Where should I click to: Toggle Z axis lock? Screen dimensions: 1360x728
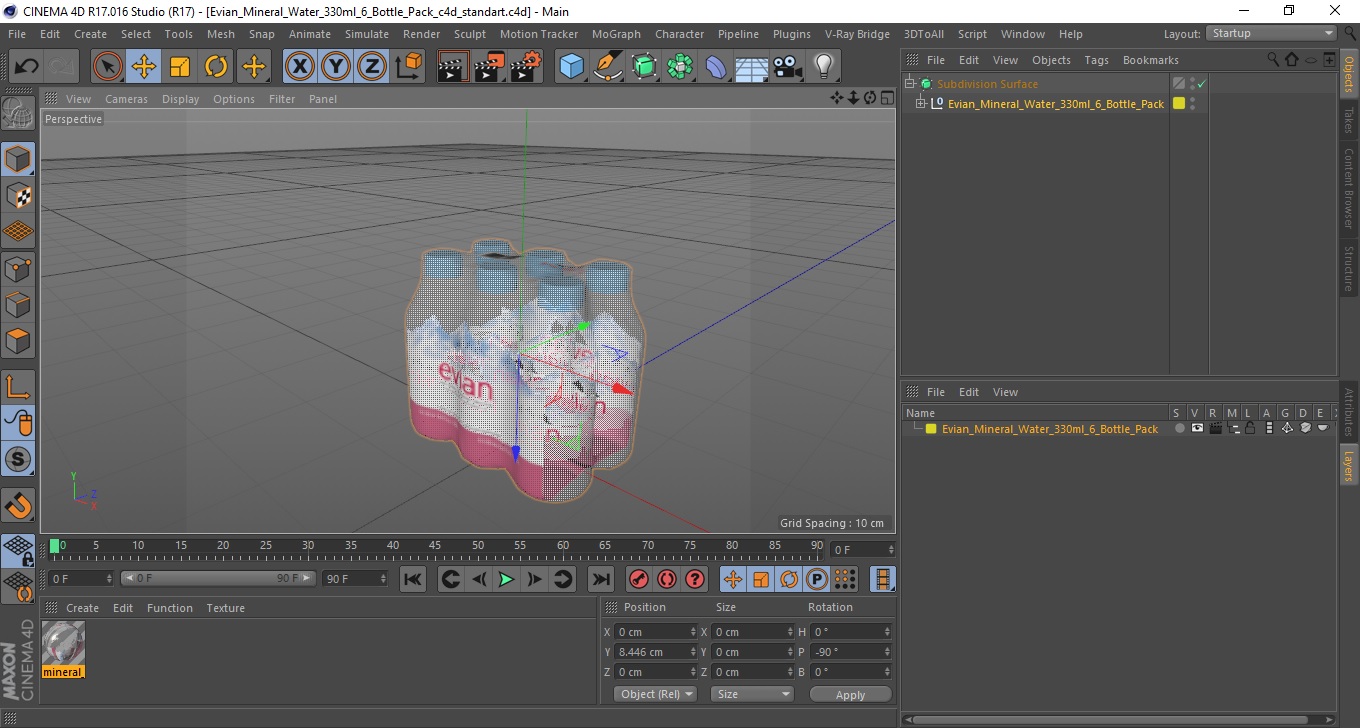pos(372,67)
